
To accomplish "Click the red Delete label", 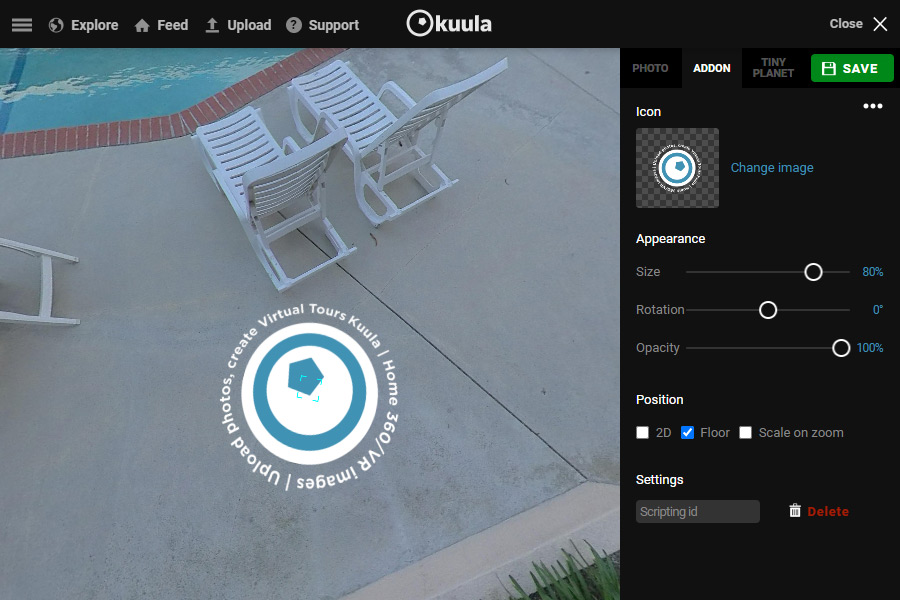I will pos(828,511).
